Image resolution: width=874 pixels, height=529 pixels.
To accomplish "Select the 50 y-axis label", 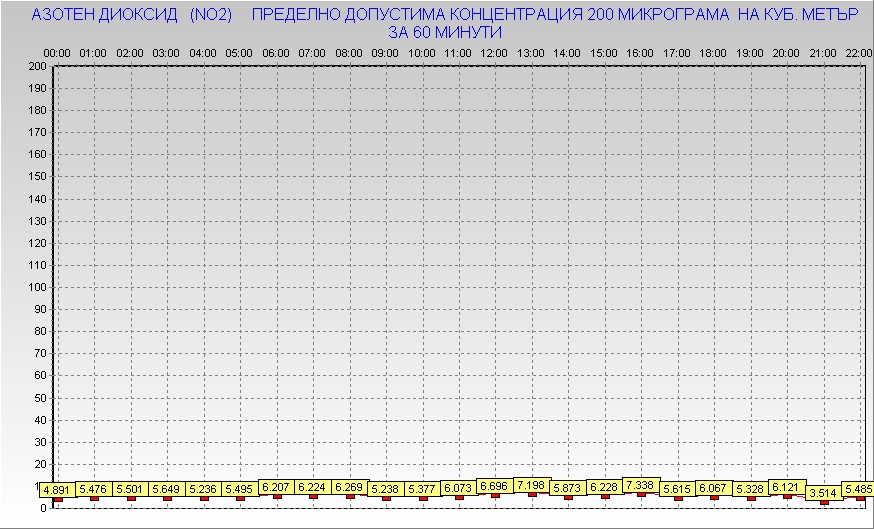I will (x=41, y=398).
